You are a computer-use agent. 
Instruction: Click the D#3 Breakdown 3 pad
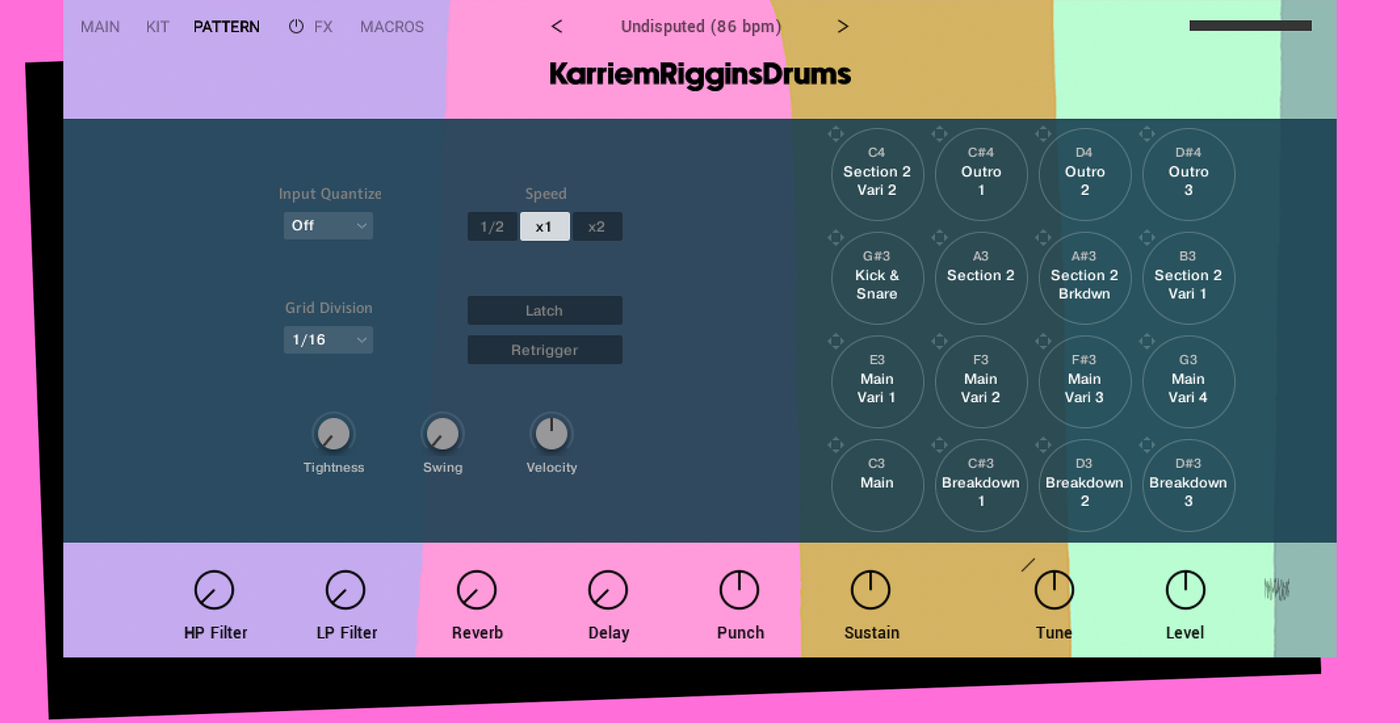1189,486
